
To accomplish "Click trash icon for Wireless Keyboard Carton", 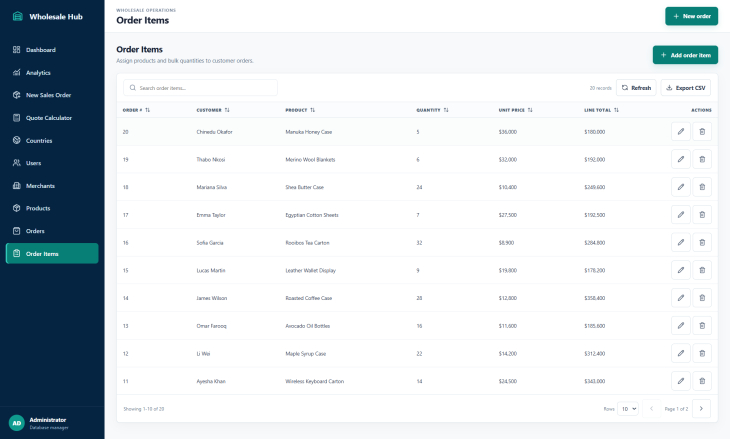I will (x=702, y=381).
